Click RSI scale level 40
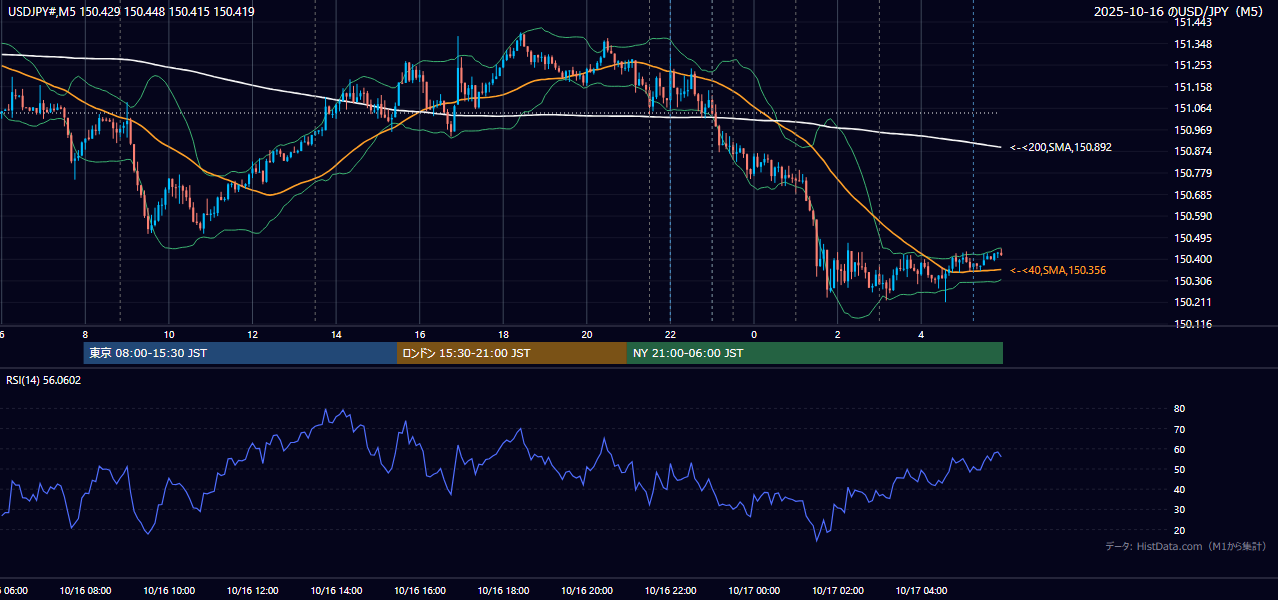Image resolution: width=1278 pixels, height=600 pixels. pyautogui.click(x=1180, y=489)
